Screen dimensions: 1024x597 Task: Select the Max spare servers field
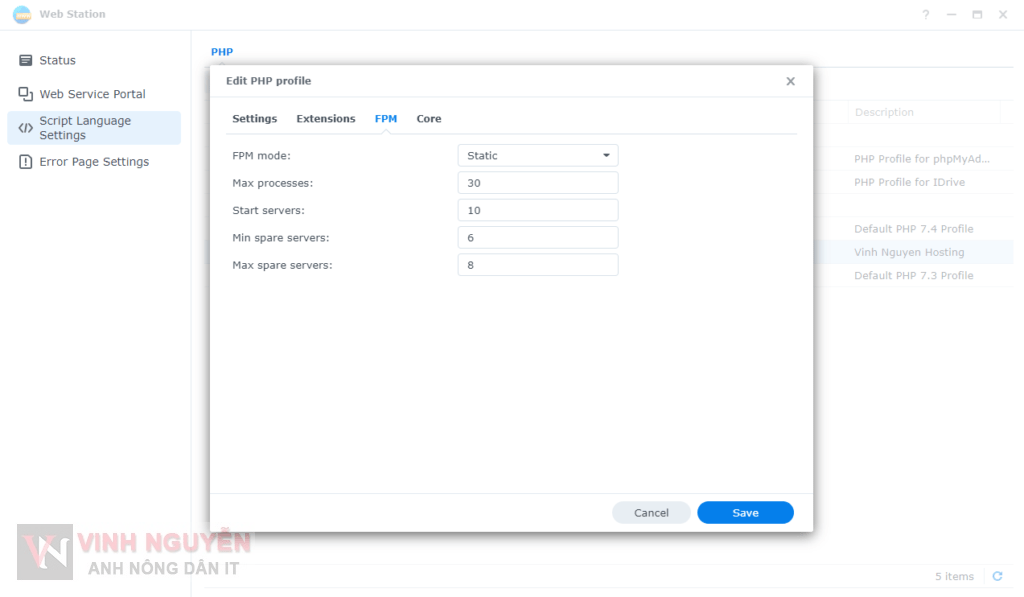click(x=538, y=265)
